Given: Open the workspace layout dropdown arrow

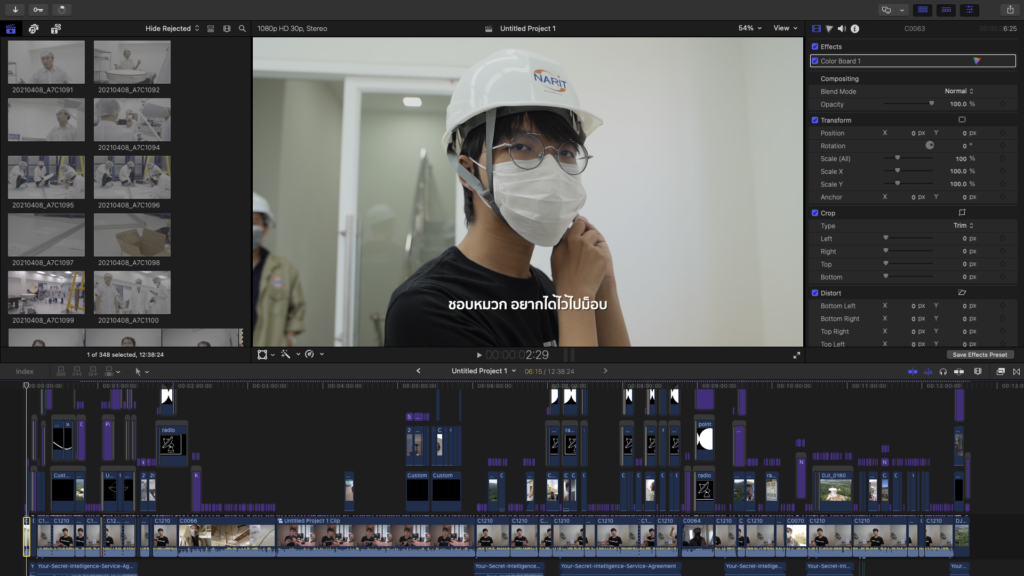Looking at the screenshot, I should point(902,10).
